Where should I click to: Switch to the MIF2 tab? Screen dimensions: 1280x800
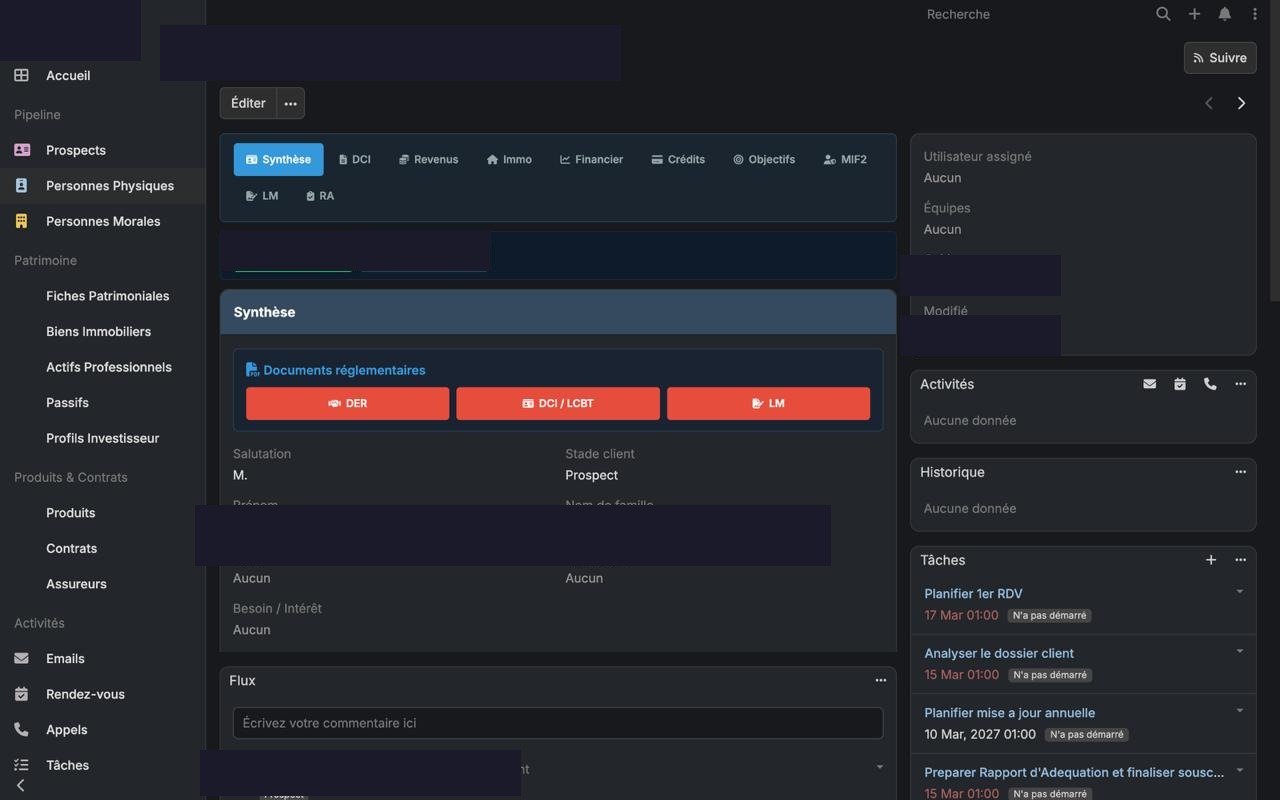tap(845, 159)
